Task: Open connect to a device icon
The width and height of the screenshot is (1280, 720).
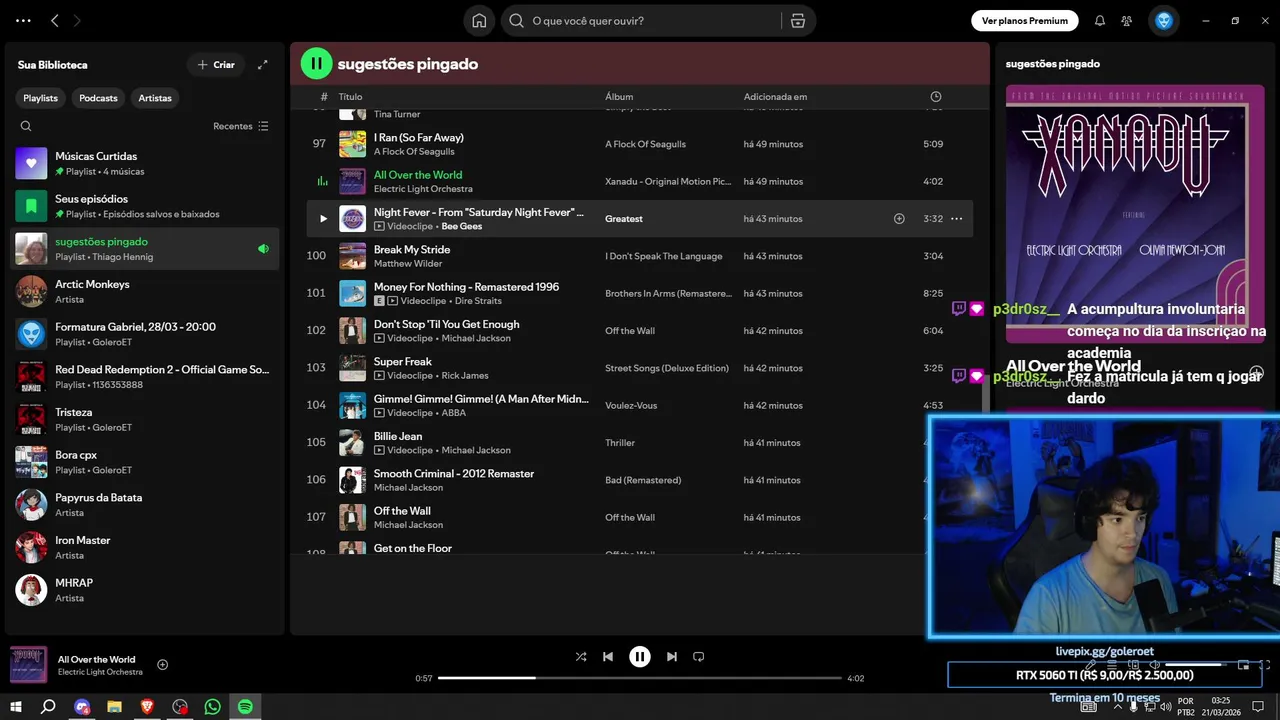Action: pyautogui.click(x=1134, y=665)
